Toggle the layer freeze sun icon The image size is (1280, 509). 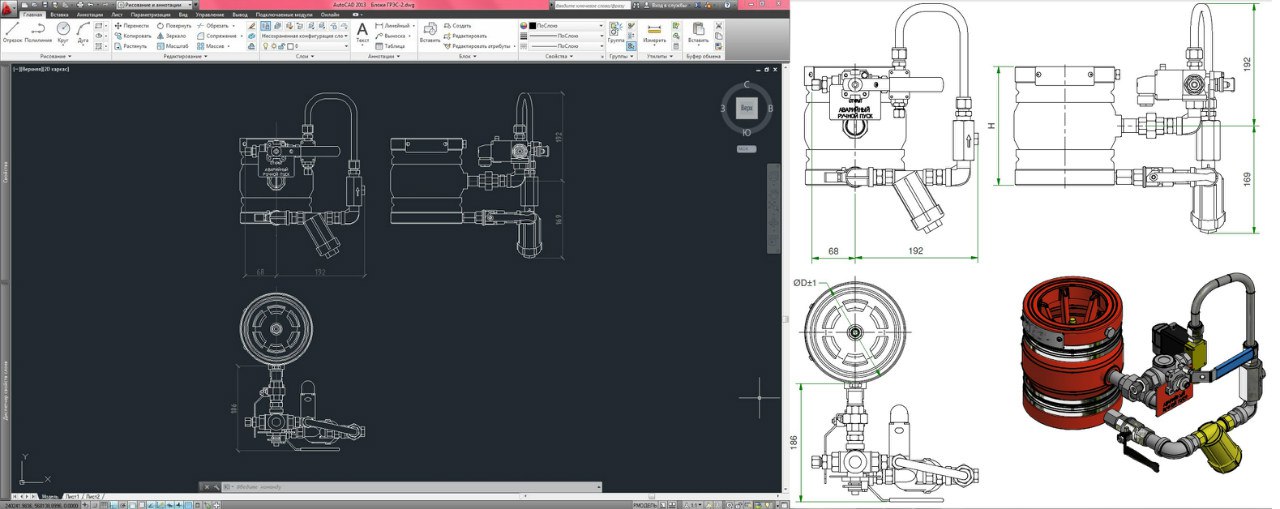274,46
